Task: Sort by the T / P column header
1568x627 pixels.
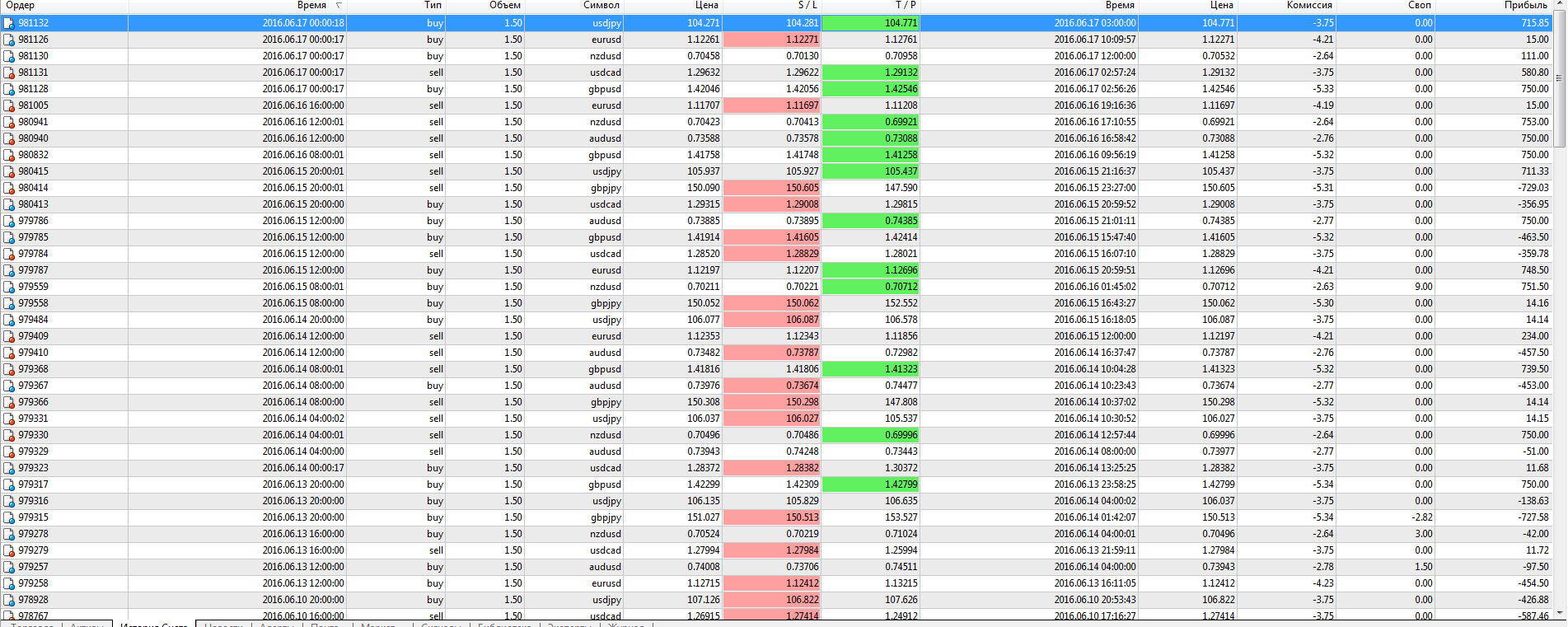Action: pyautogui.click(x=906, y=6)
